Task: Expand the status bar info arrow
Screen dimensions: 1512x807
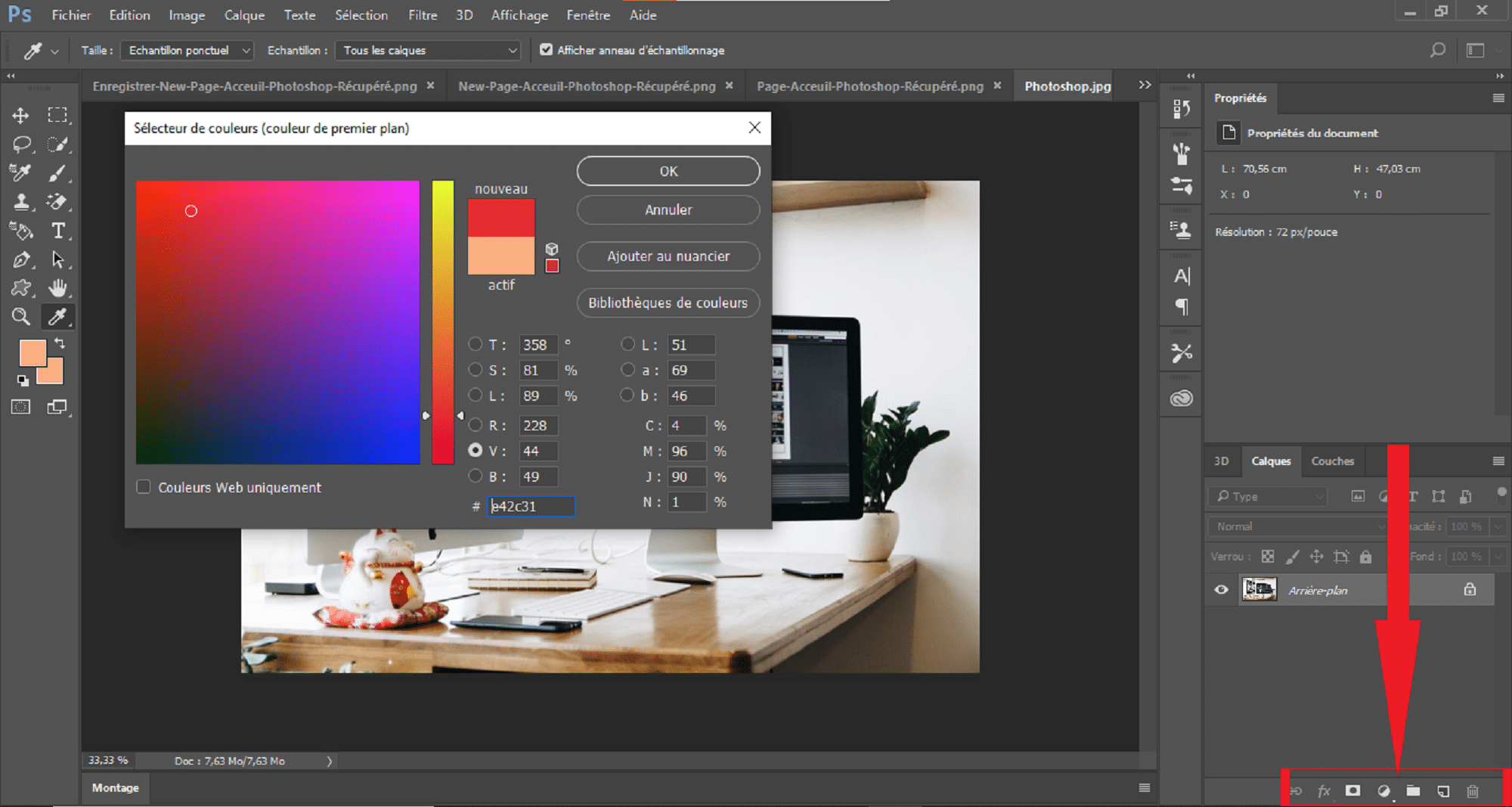Action: [x=330, y=761]
